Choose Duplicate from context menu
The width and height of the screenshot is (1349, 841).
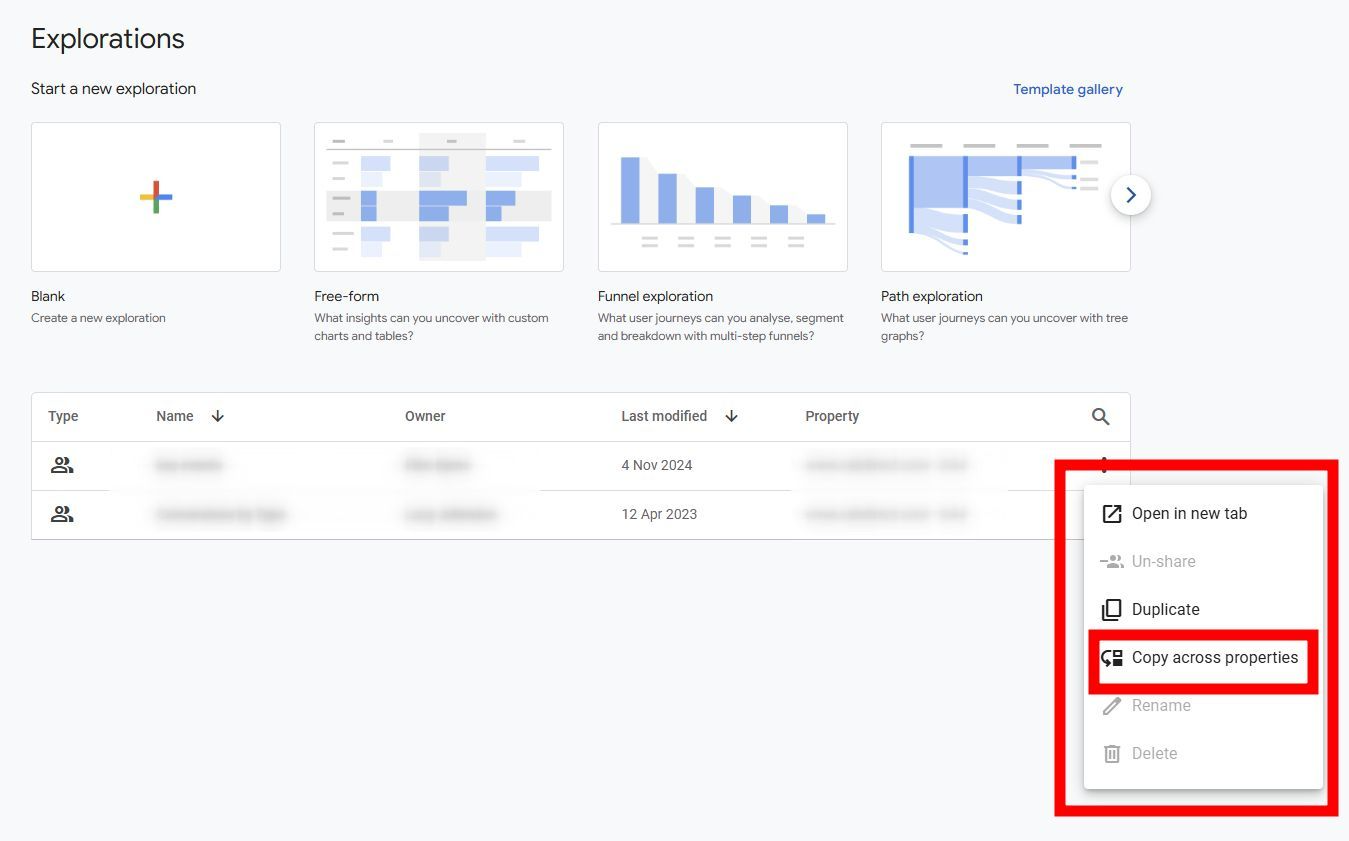tap(1203, 610)
